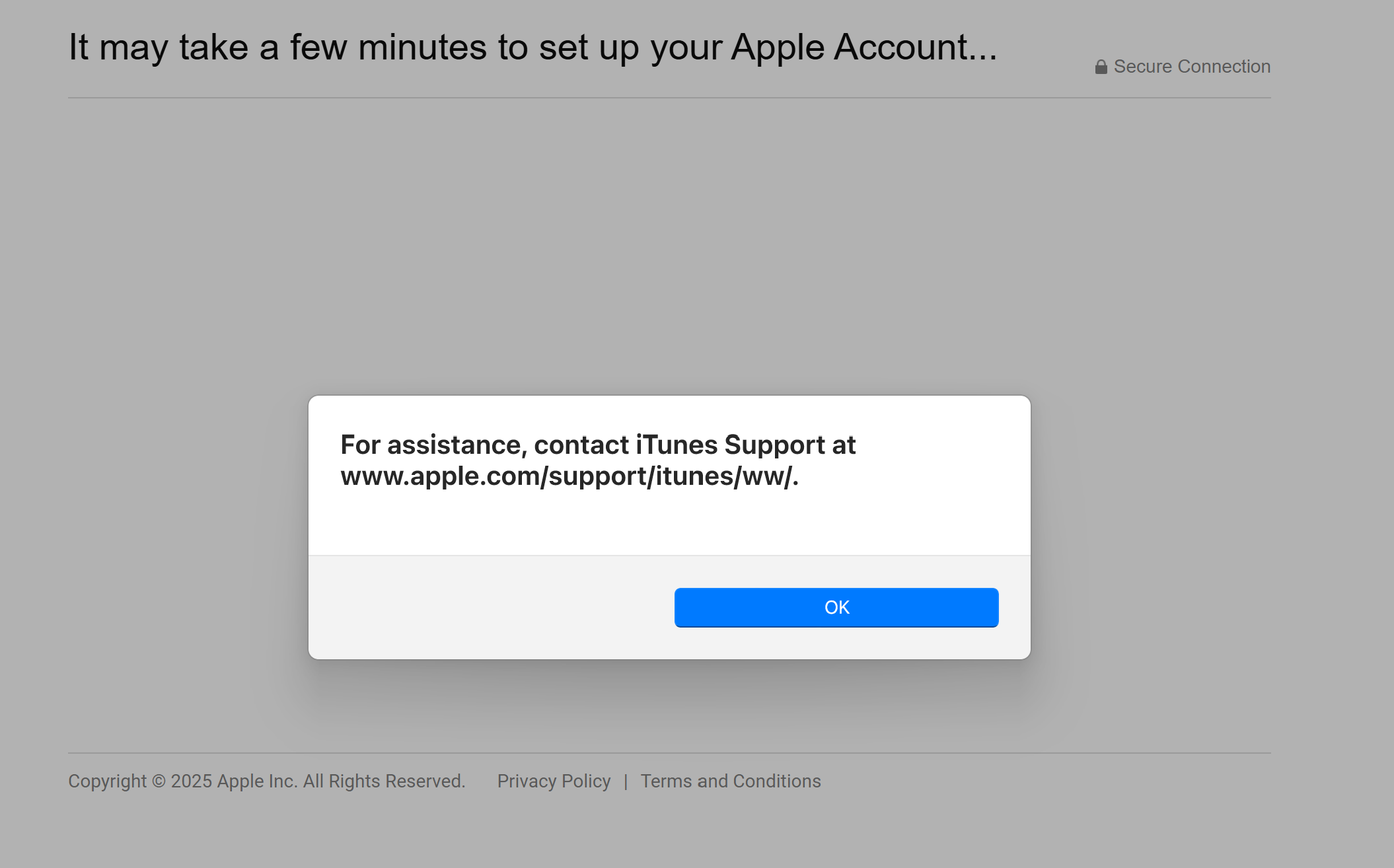Click the Secure Connection label text
The height and width of the screenshot is (868, 1394).
[1192, 67]
